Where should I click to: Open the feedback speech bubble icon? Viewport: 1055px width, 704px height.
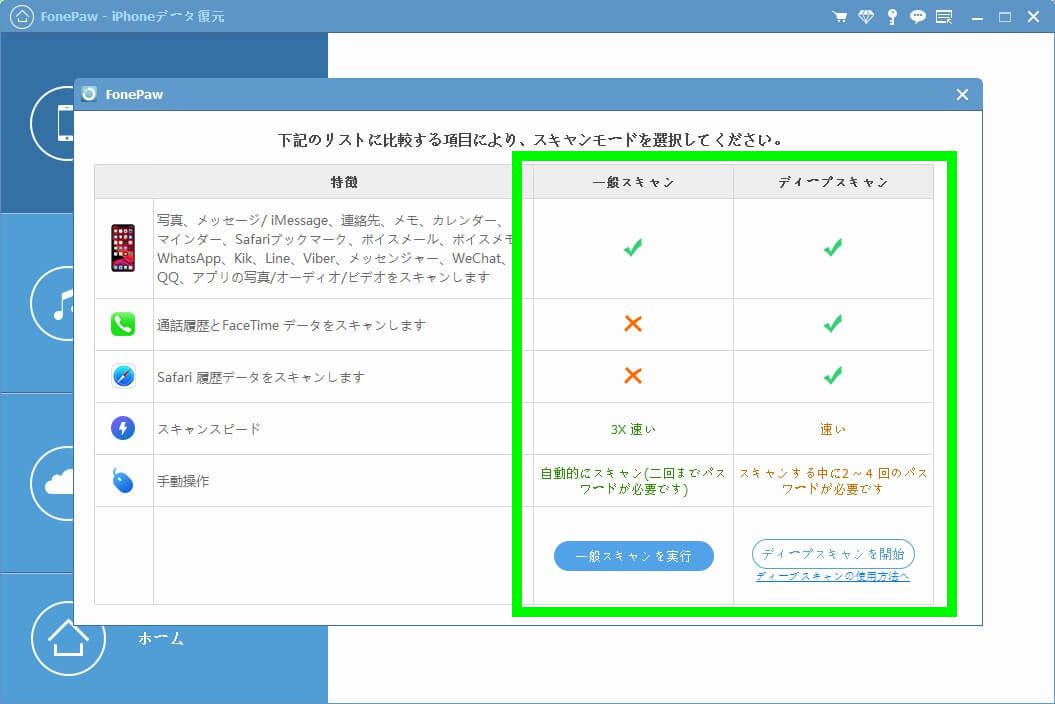click(x=917, y=17)
